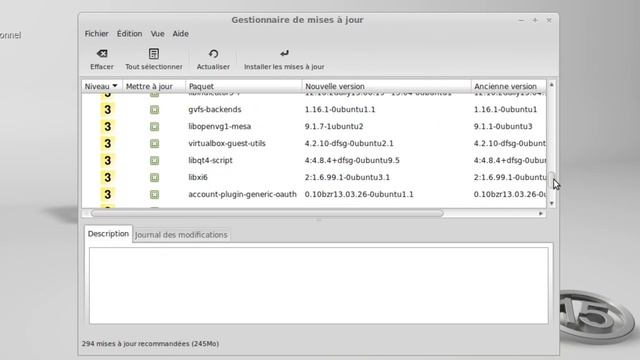Click the horizontal scrollbar right arrow
The height and width of the screenshot is (360, 640).
(x=541, y=213)
